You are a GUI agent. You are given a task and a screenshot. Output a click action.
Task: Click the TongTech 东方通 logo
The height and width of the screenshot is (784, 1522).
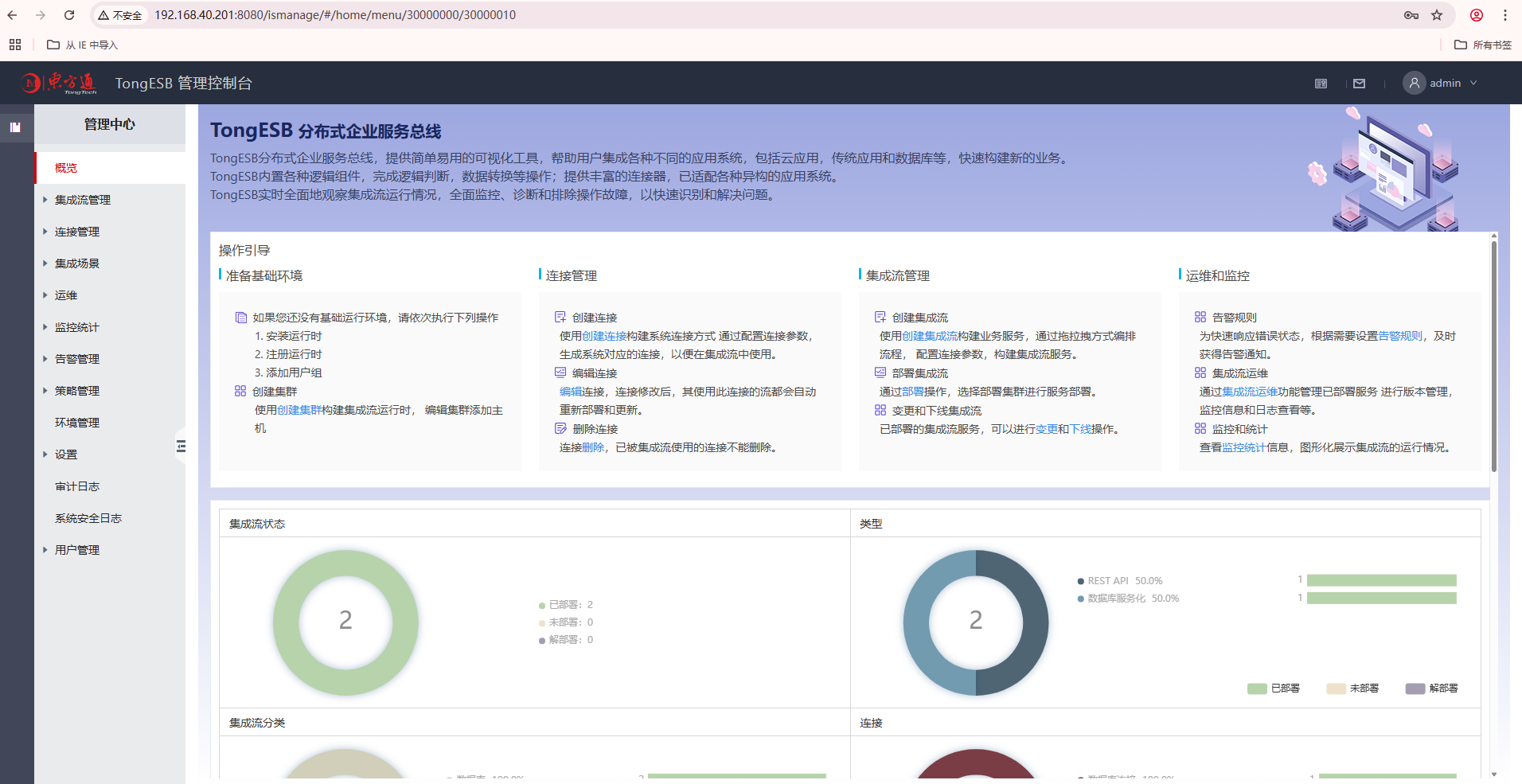[60, 83]
